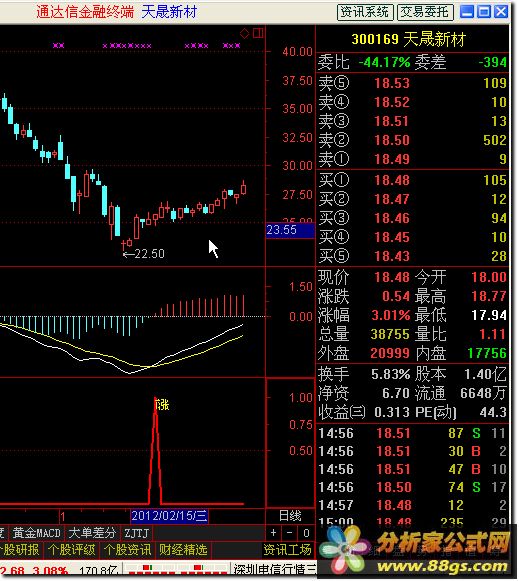519x581 pixels.
Task: Click the 量比 1.11 value
Action: tap(493, 335)
